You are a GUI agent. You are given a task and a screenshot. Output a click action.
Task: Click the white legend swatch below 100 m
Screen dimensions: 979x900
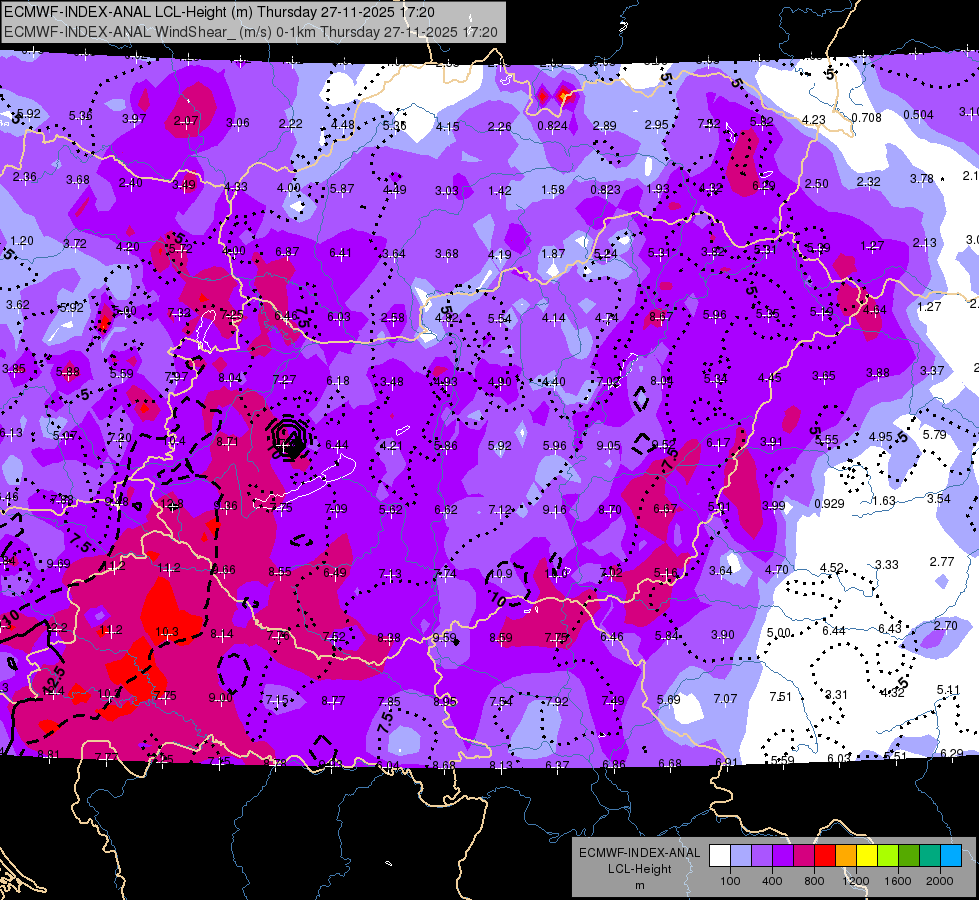pos(720,856)
